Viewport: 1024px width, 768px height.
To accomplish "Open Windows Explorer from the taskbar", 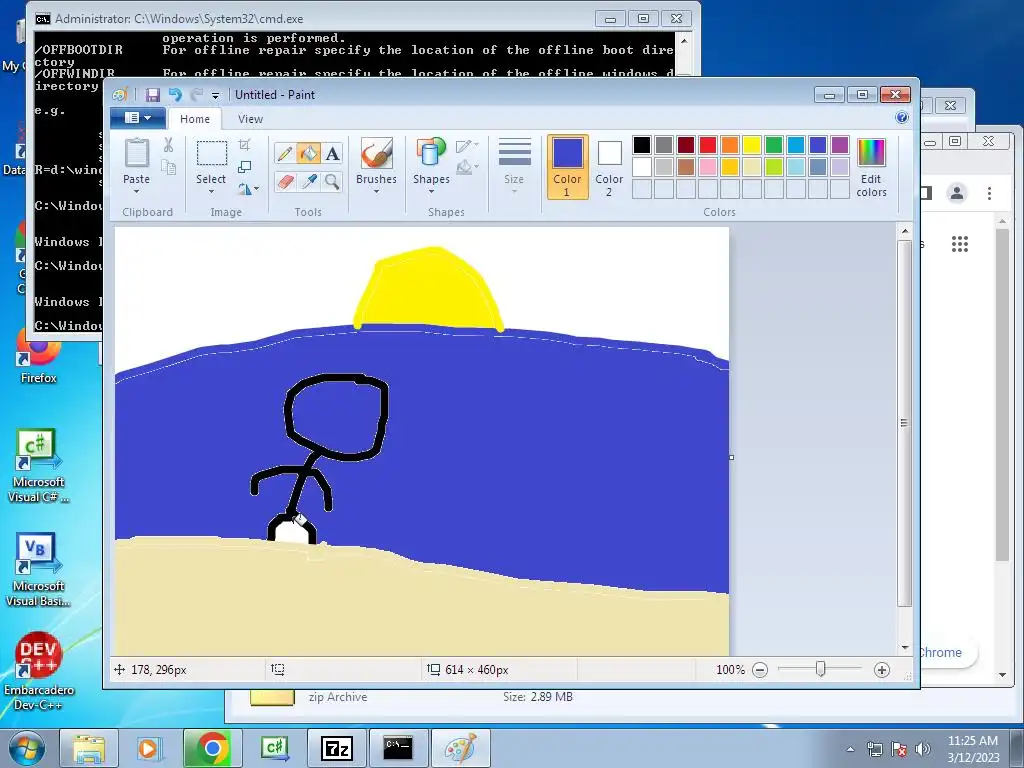I will pyautogui.click(x=89, y=748).
